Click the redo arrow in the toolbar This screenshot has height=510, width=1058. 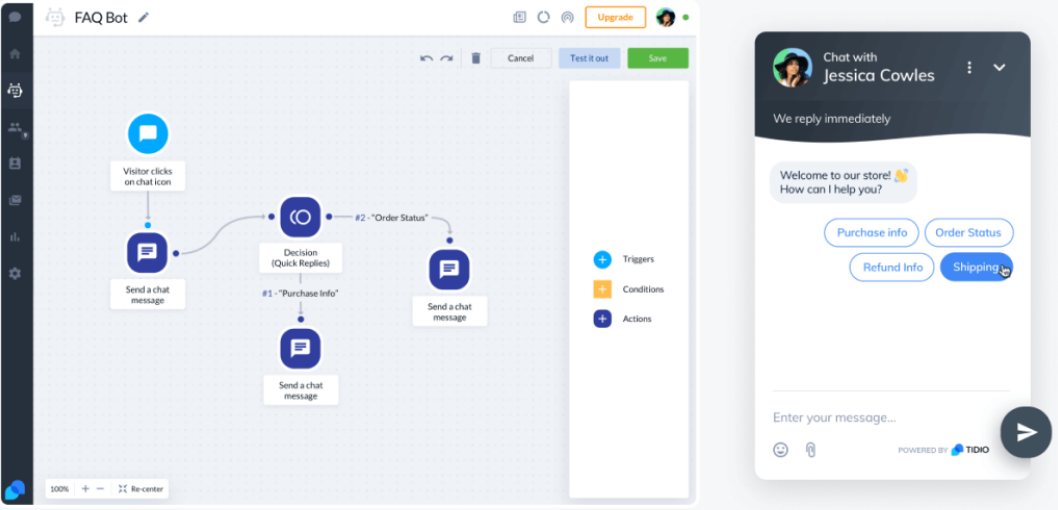click(x=446, y=58)
